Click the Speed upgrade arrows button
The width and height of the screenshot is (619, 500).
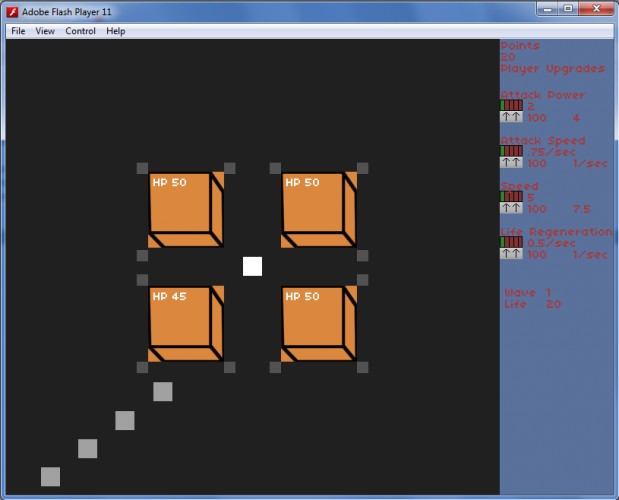pos(511,208)
